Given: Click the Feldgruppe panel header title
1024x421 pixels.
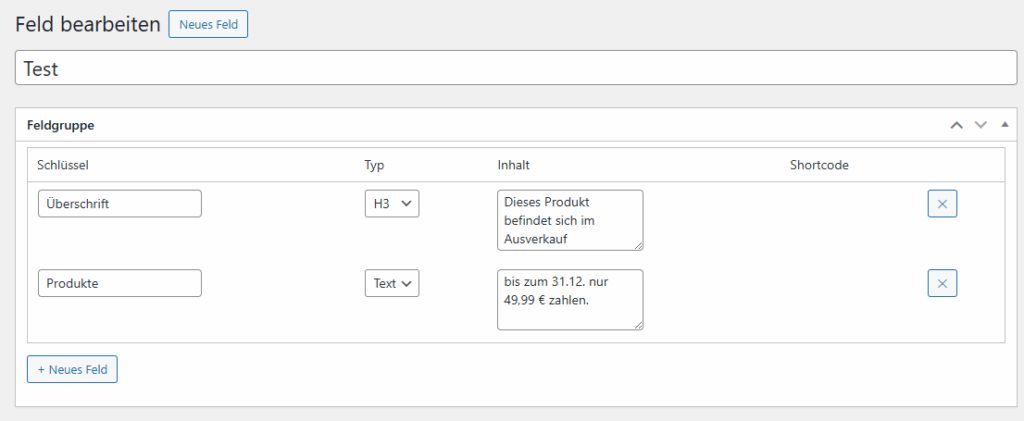Looking at the screenshot, I should 61,126.
